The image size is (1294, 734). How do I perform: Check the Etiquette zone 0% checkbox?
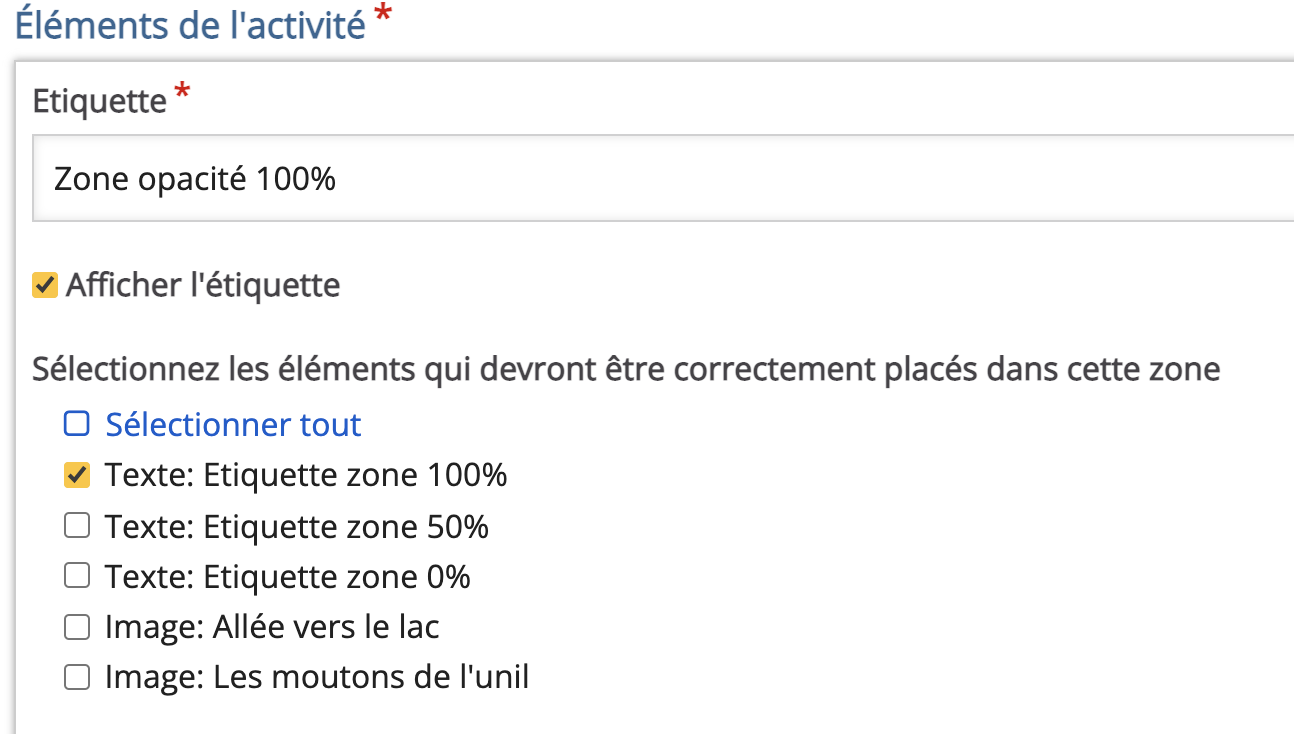(x=77, y=577)
